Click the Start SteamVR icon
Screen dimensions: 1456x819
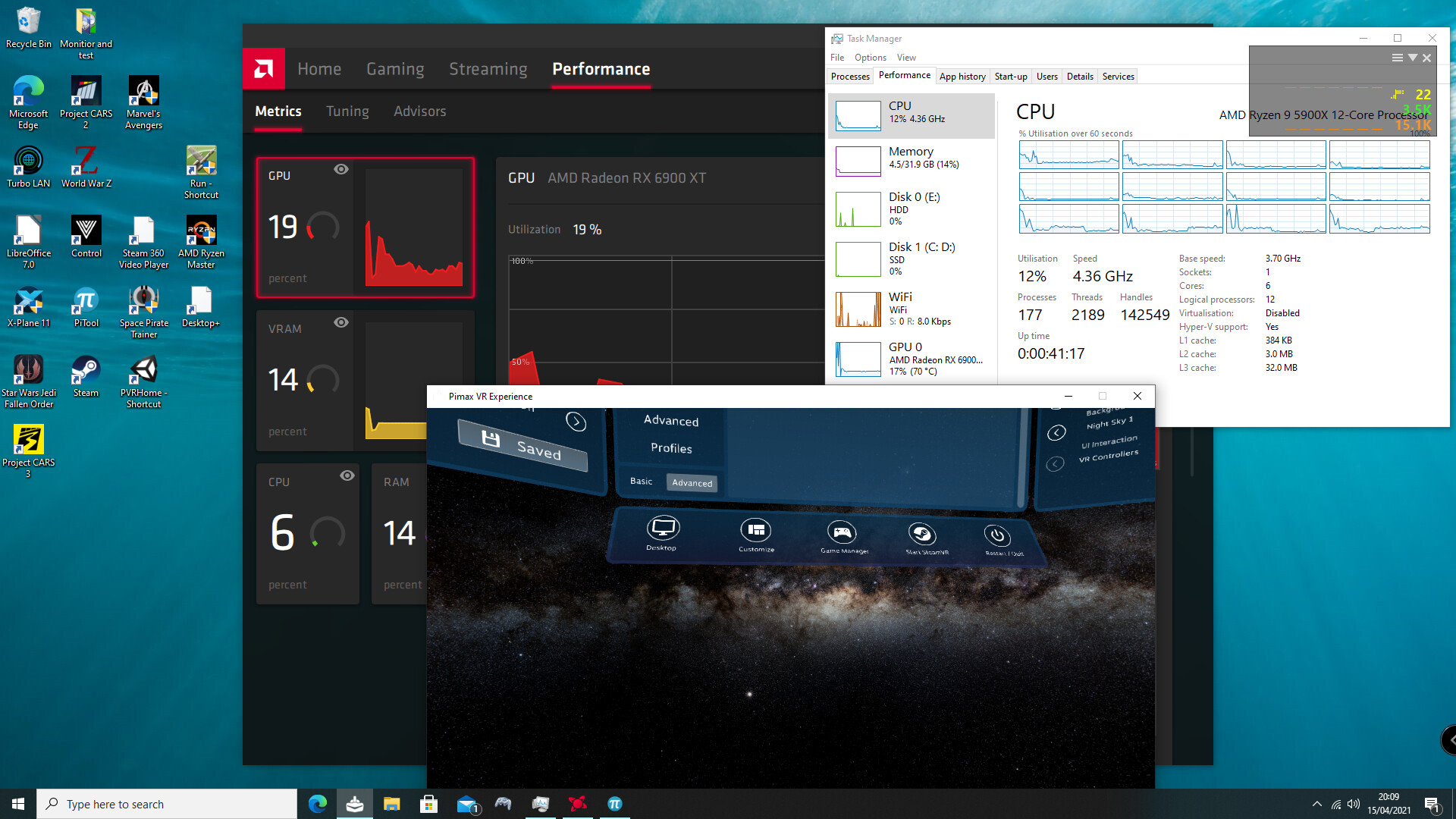coord(923,538)
